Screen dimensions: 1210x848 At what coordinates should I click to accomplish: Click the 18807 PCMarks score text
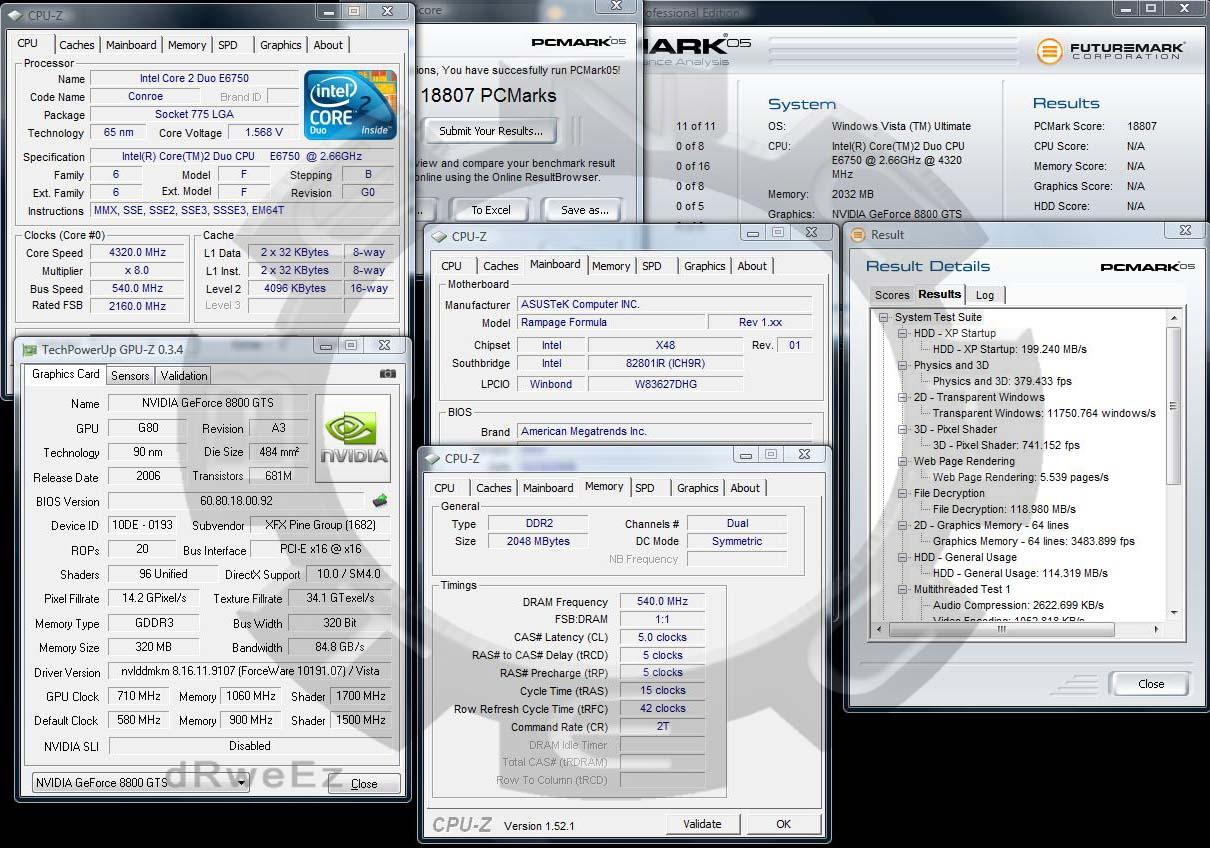488,96
